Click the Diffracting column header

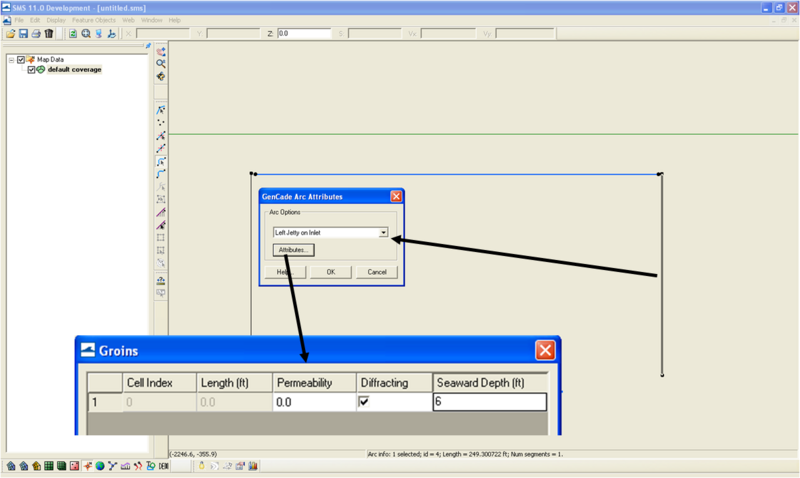click(x=394, y=383)
